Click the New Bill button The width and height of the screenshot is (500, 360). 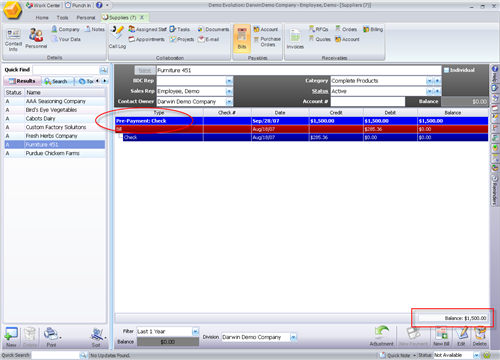(x=441, y=336)
